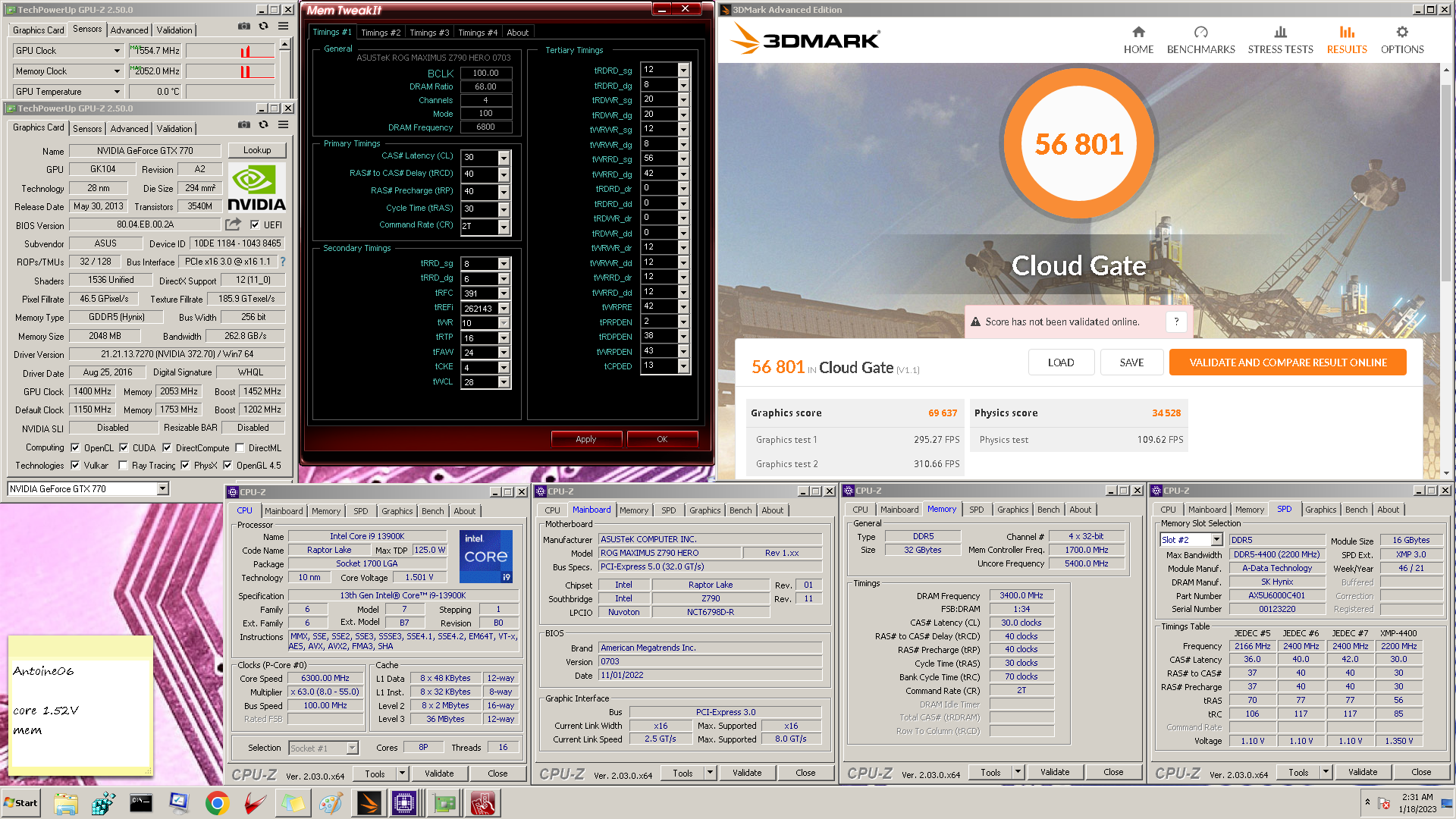Expand the tCPDED dropdown in Mem TweakIt
The width and height of the screenshot is (1456, 819).
(683, 366)
